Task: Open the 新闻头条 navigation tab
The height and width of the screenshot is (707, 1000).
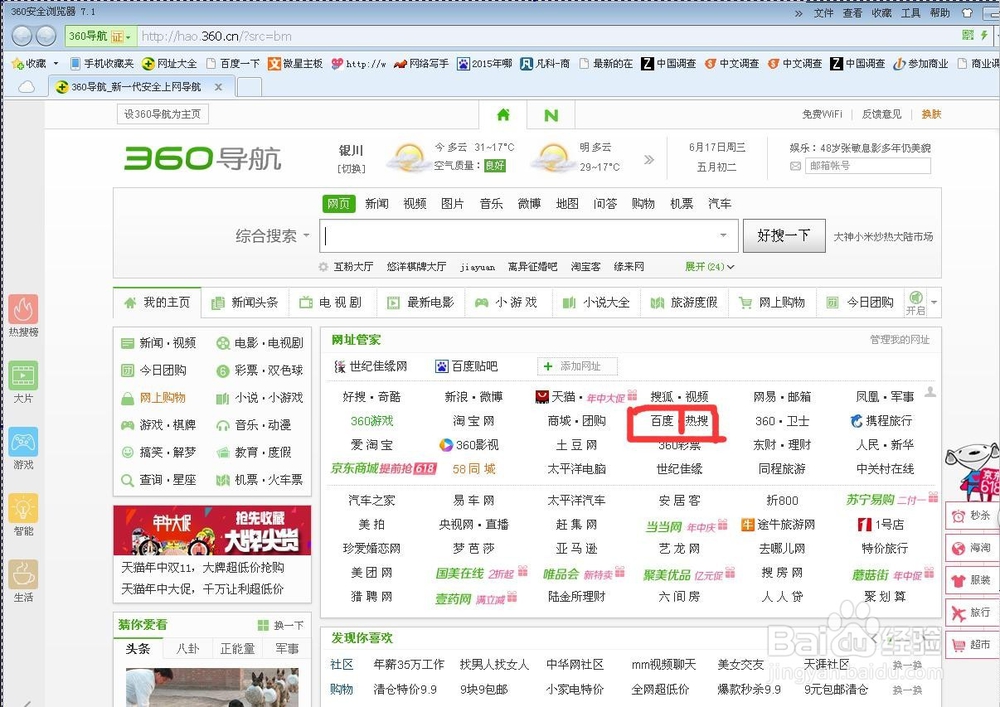Action: tap(245, 302)
